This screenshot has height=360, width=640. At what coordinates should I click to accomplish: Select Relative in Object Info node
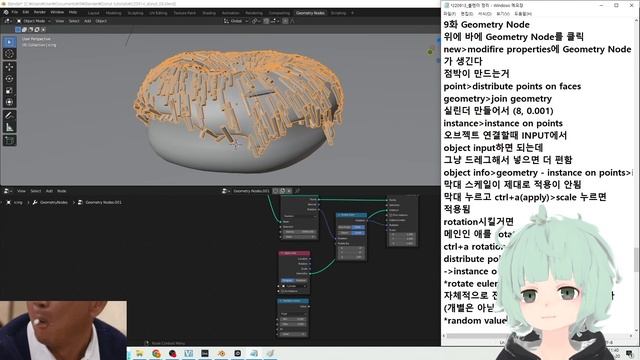tap(301, 280)
